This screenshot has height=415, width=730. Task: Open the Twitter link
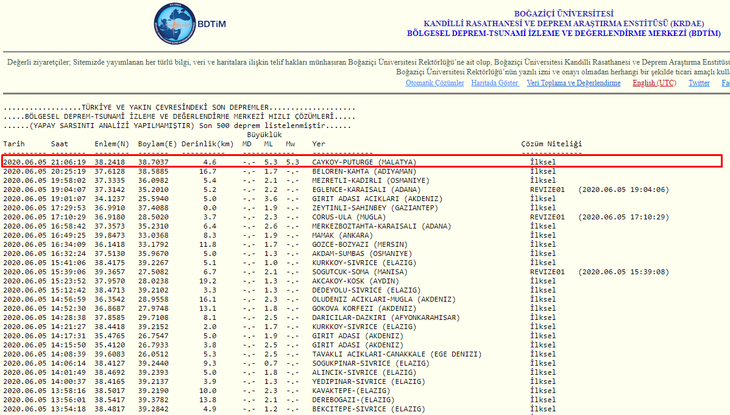699,83
